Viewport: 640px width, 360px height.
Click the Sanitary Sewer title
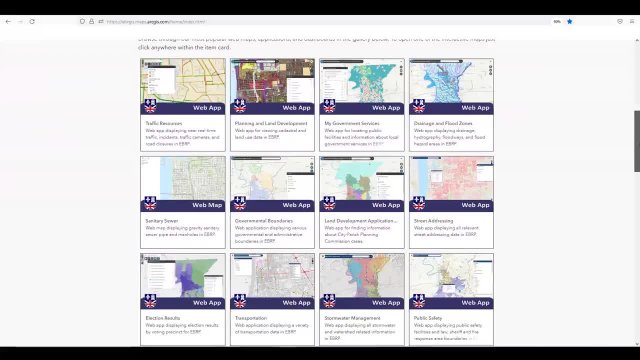point(162,221)
